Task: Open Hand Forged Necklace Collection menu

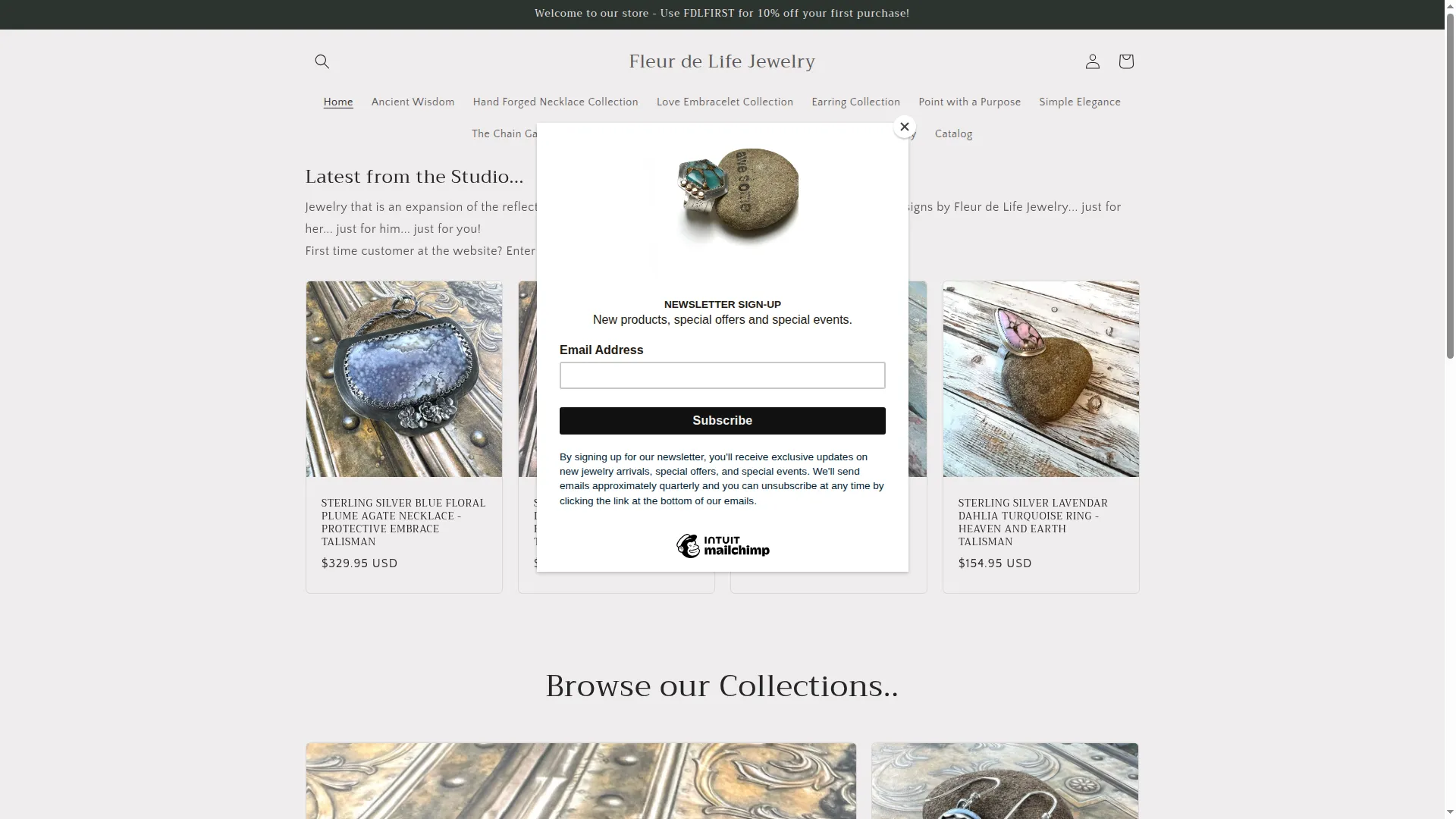Action: 555,102
